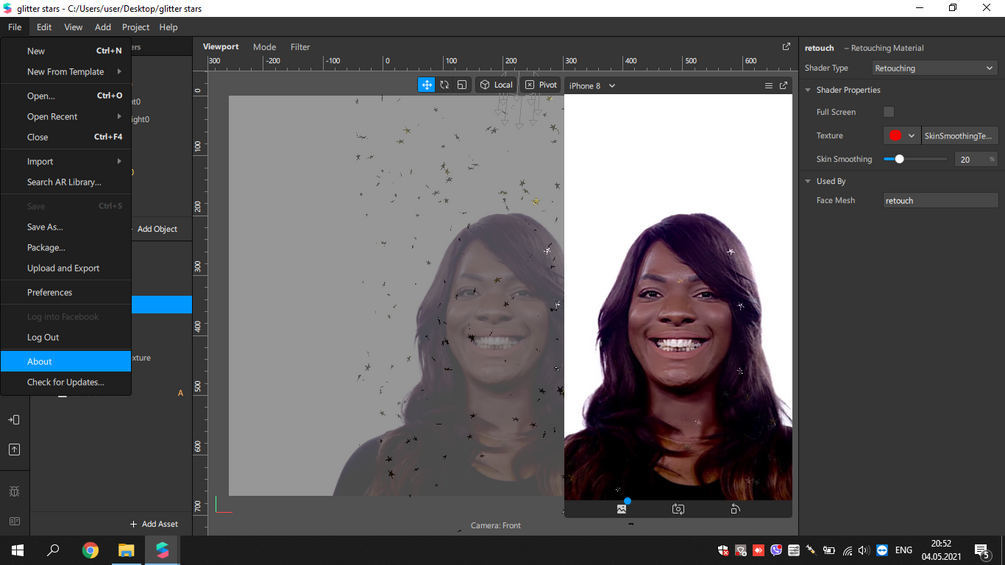Screen dimensions: 1005x565
Task: Select the Rotate manipulator tool
Action: pos(444,85)
